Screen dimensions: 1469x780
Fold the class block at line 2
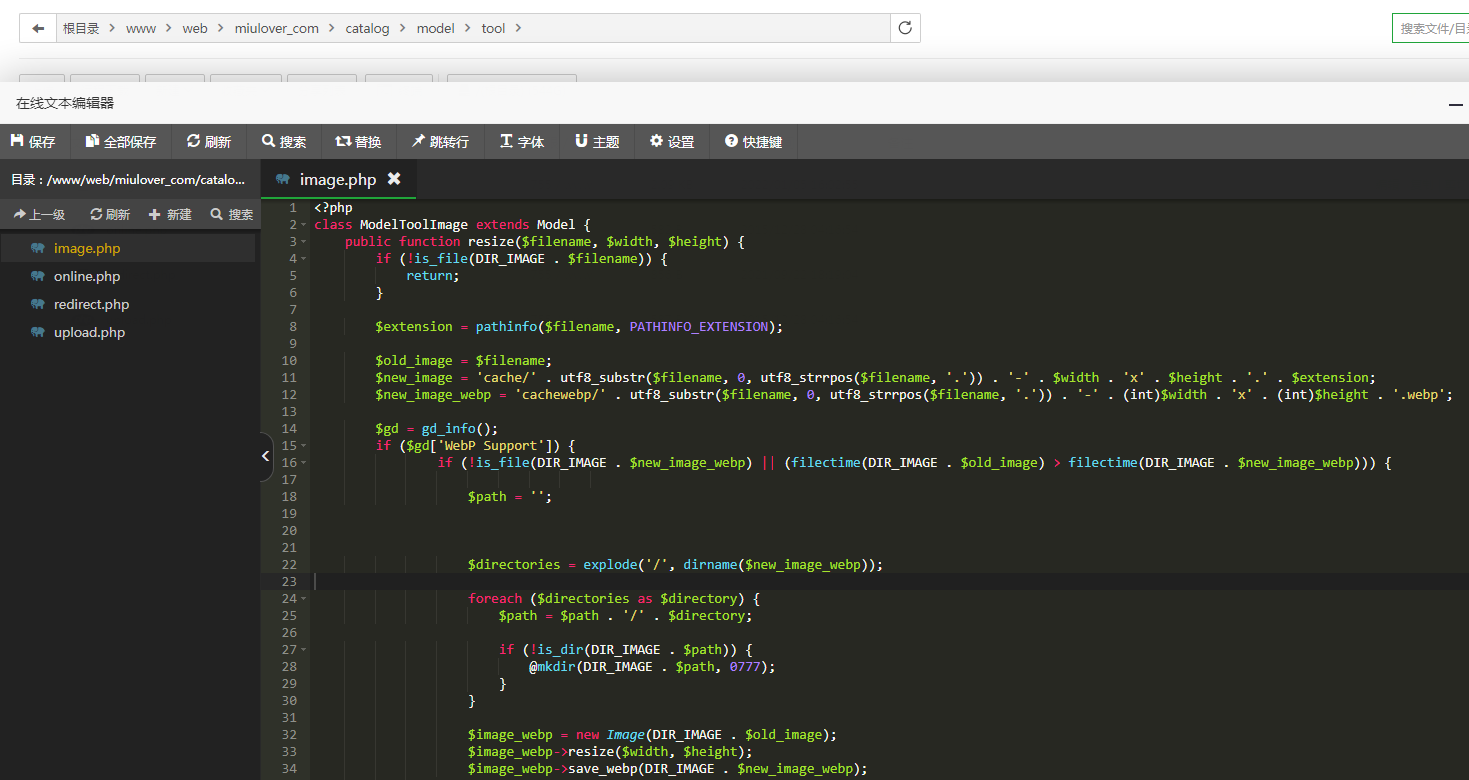[x=303, y=225]
